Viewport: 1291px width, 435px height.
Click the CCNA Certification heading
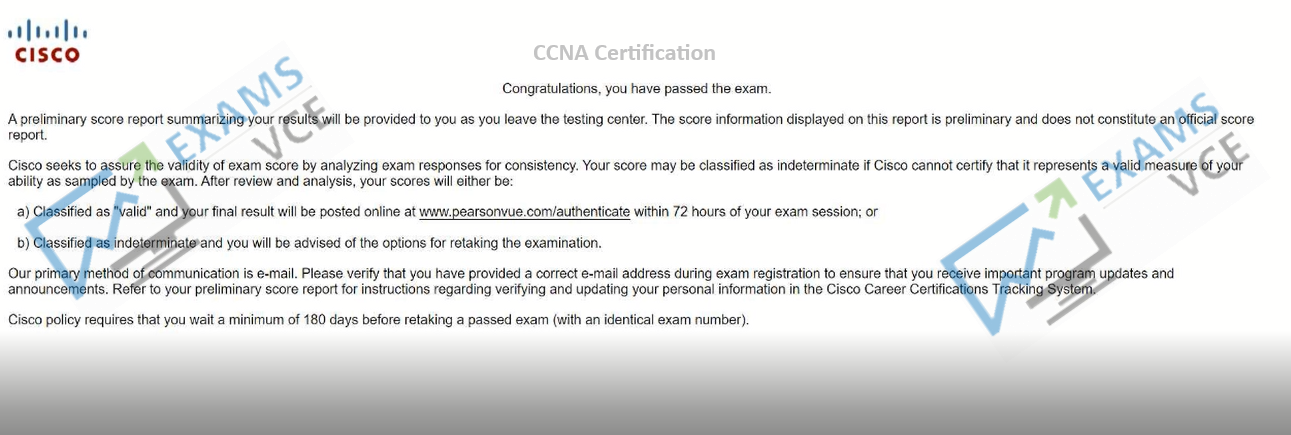pyautogui.click(x=625, y=53)
